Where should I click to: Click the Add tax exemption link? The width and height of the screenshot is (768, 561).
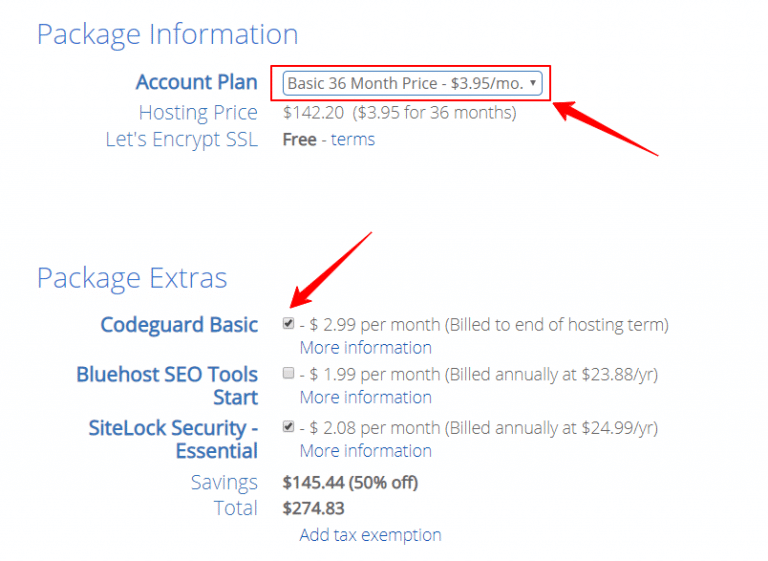click(370, 535)
